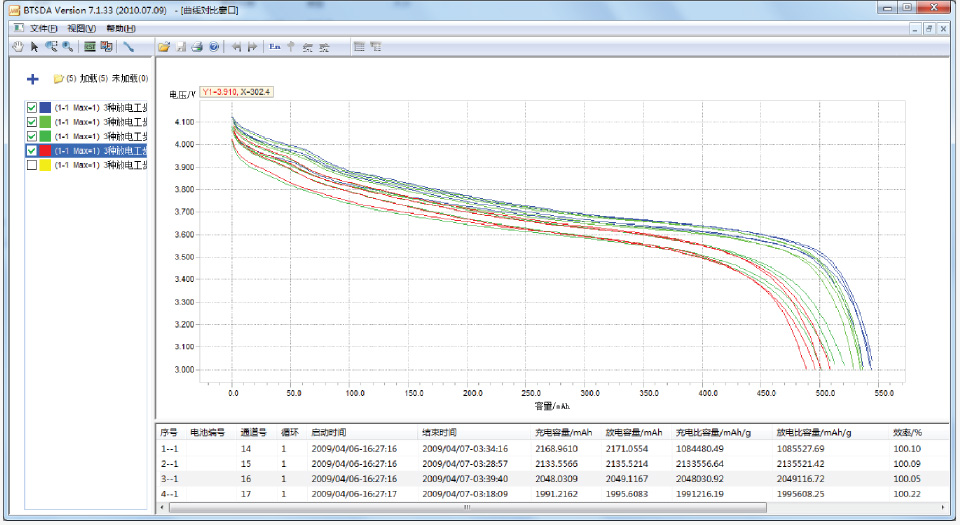Viewport: 960px width, 525px height.
Task: Click the table scrollbar's right arrow
Action: pyautogui.click(x=943, y=508)
